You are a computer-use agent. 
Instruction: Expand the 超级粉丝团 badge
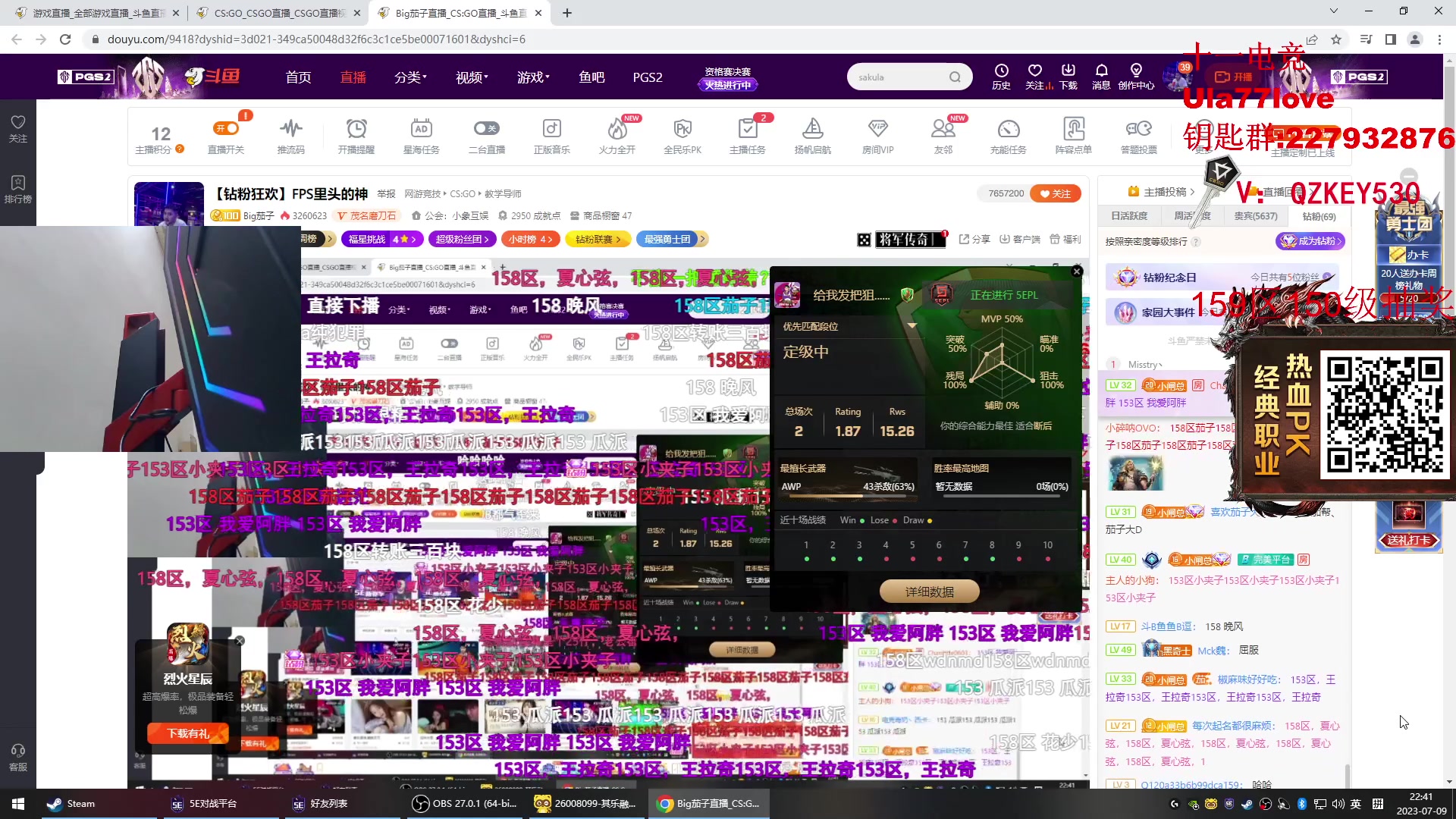tap(462, 239)
